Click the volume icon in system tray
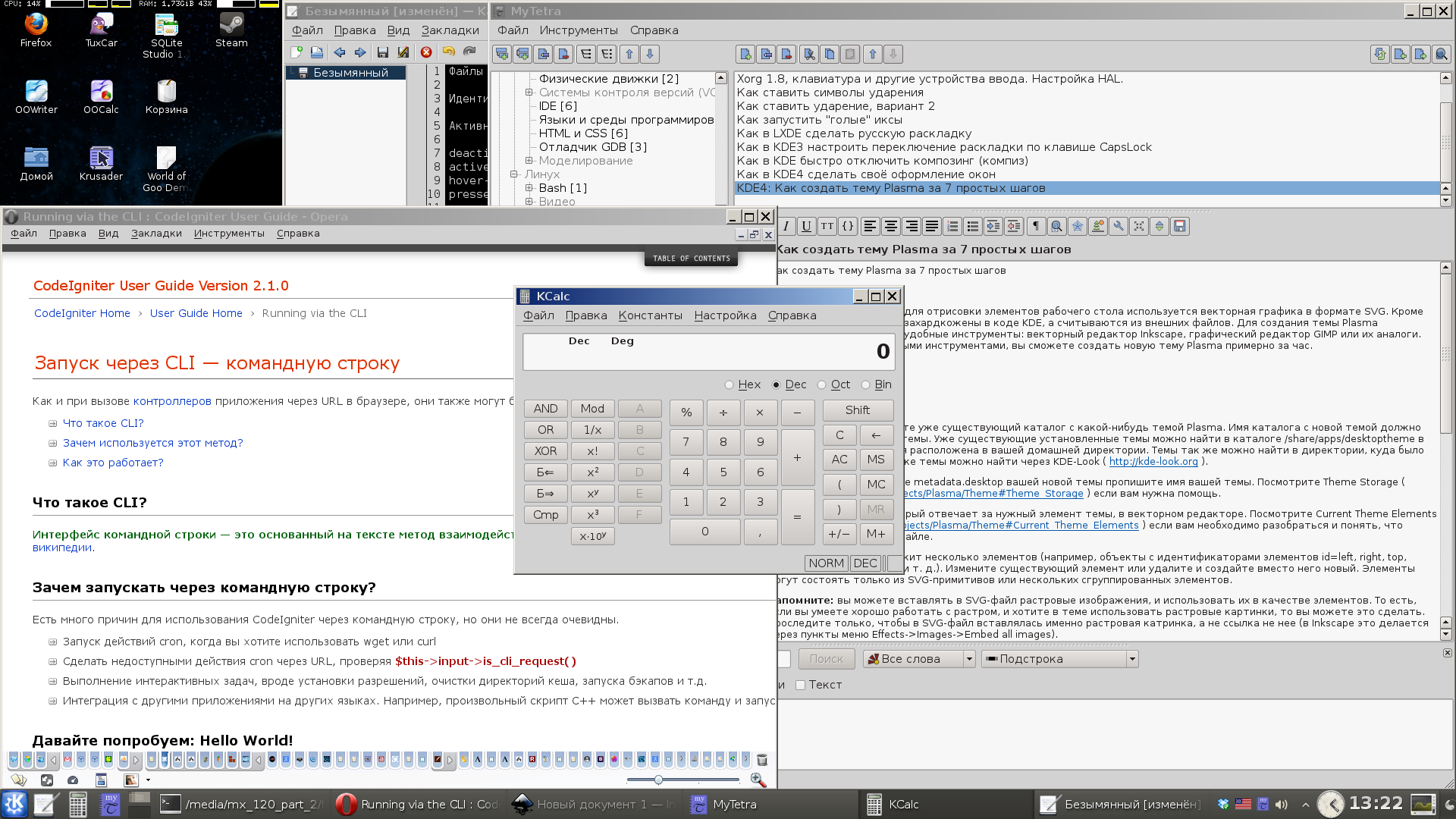This screenshot has width=1456, height=819. (1281, 805)
